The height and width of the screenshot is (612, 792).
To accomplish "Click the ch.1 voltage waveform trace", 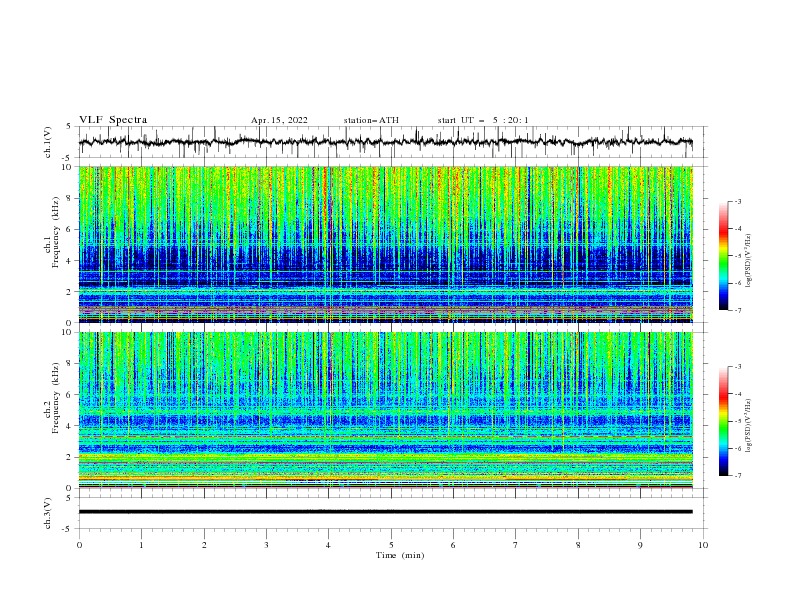I will coord(385,142).
